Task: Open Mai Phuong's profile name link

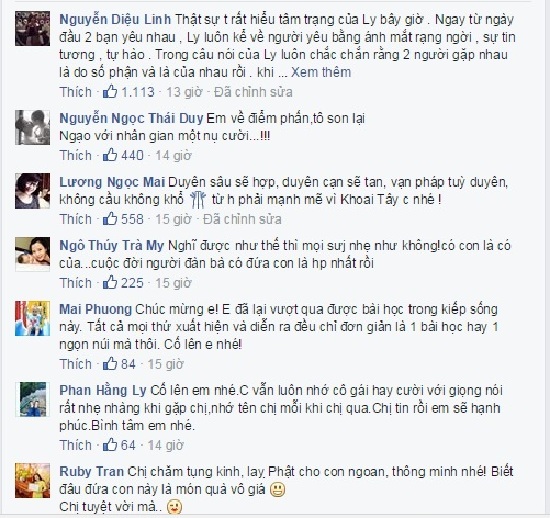Action: point(95,309)
